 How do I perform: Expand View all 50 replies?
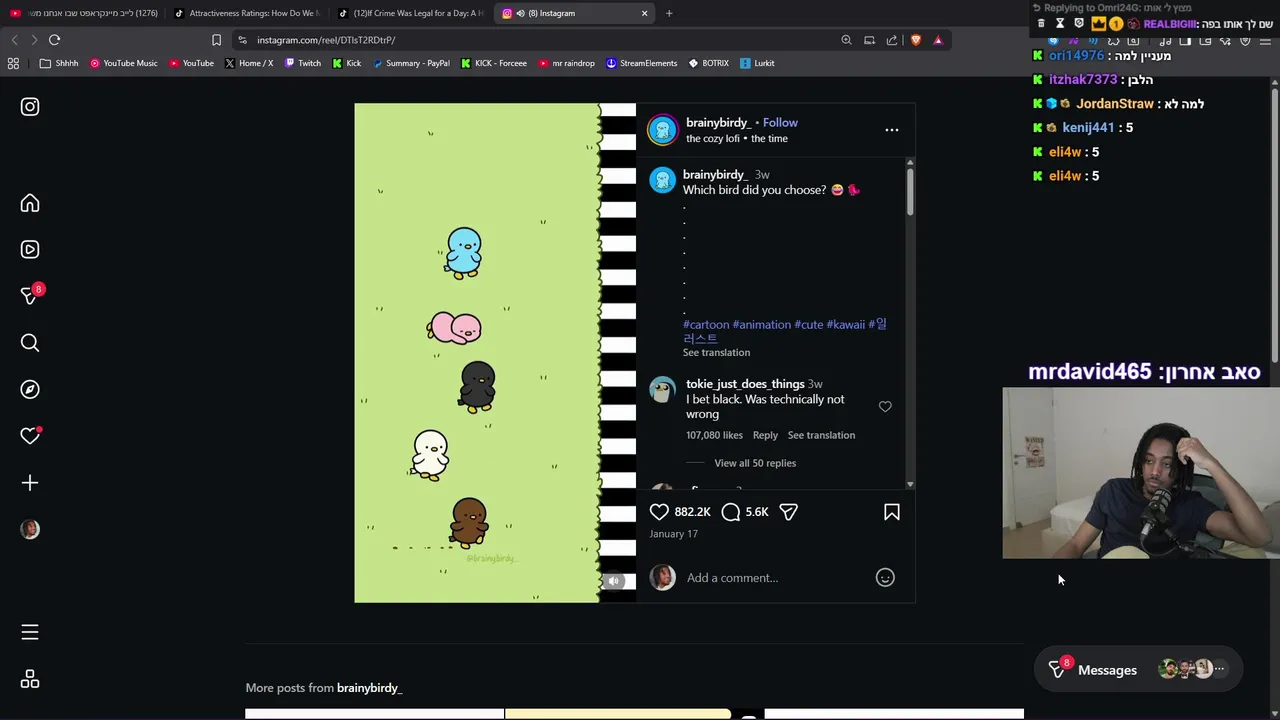tap(755, 463)
